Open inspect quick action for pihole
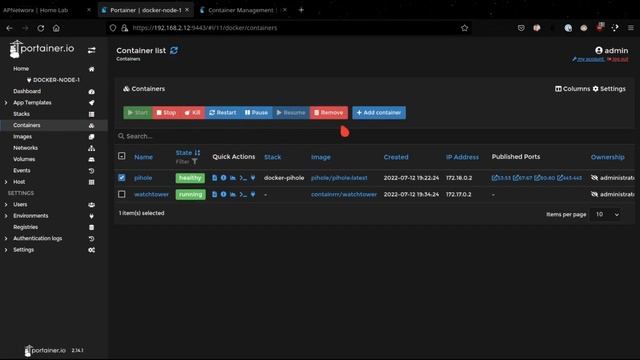 [x=223, y=178]
